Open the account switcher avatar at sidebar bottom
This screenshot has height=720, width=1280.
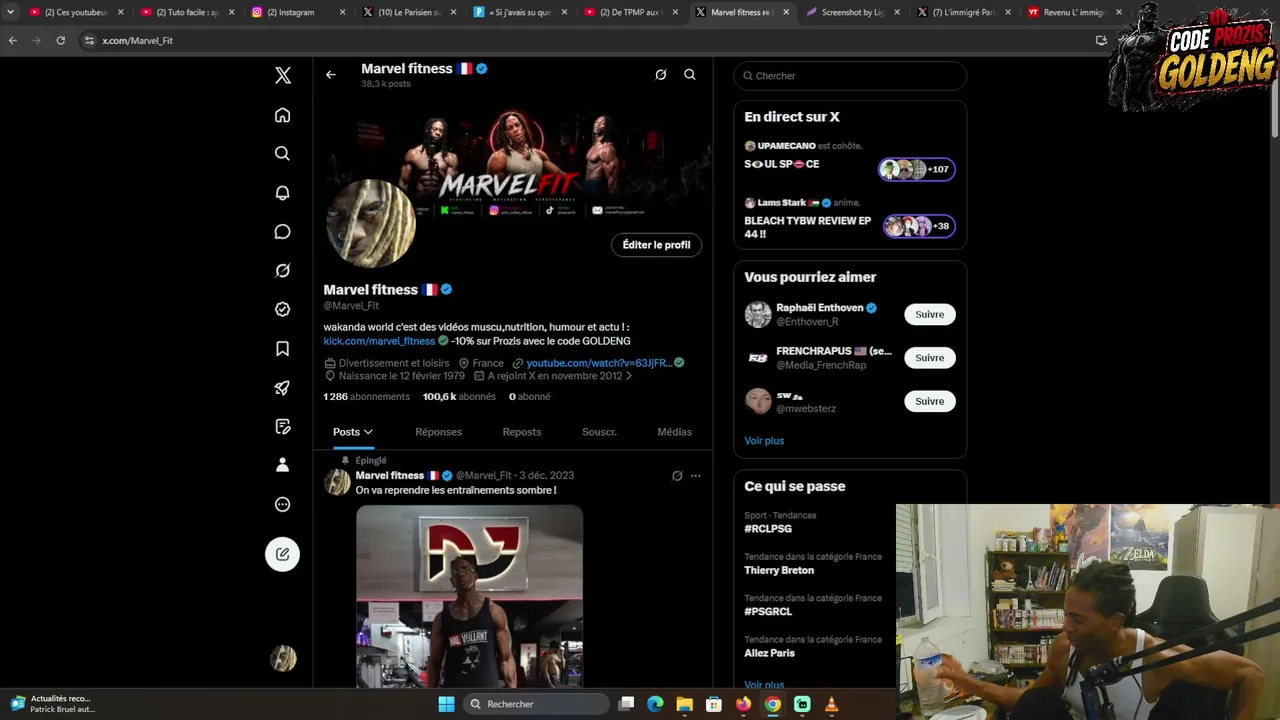283,658
